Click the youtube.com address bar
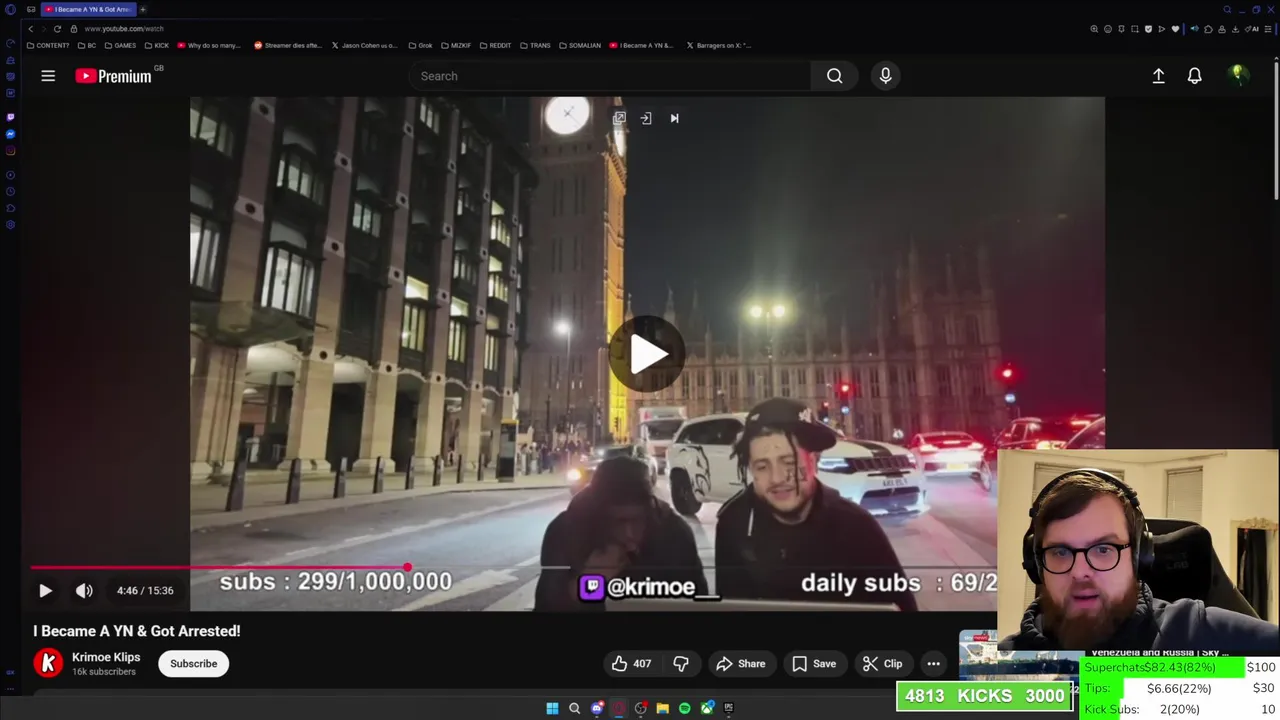The height and width of the screenshot is (720, 1280). click(x=124, y=28)
